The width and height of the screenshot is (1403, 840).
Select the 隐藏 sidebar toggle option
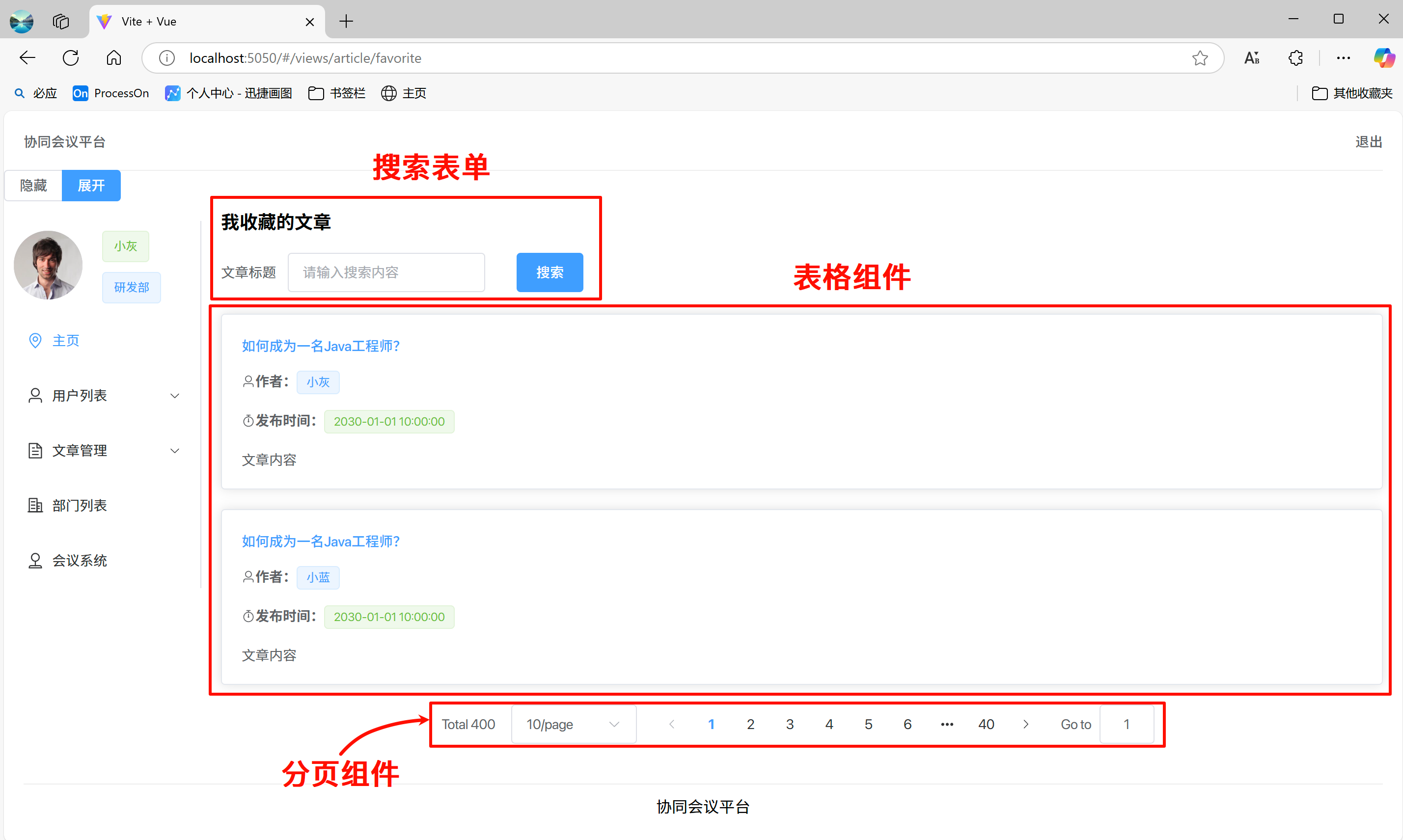[33, 186]
